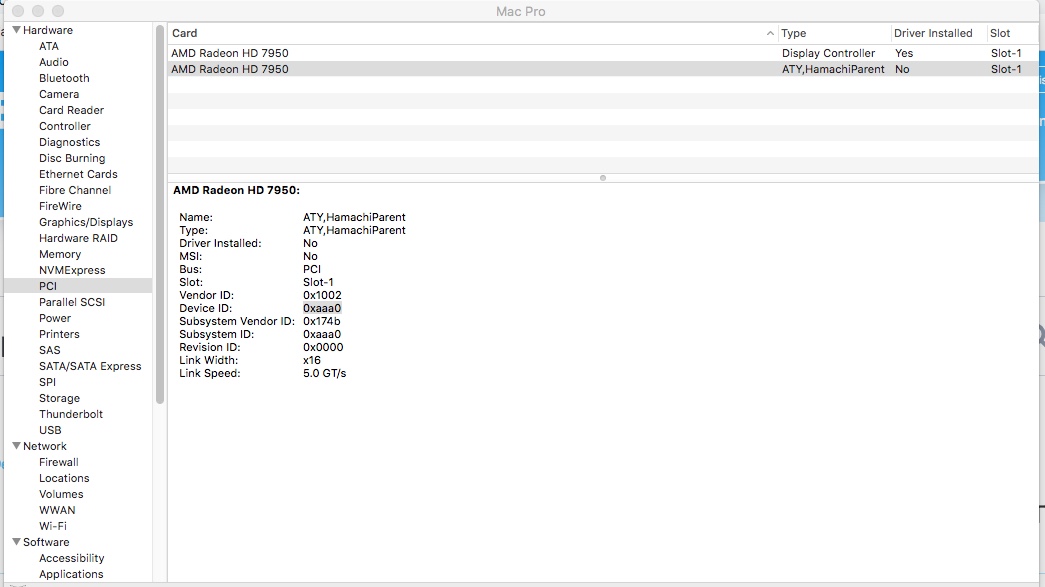This screenshot has width=1045, height=587.
Task: Open Ethernet Cards information
Action: tap(78, 174)
